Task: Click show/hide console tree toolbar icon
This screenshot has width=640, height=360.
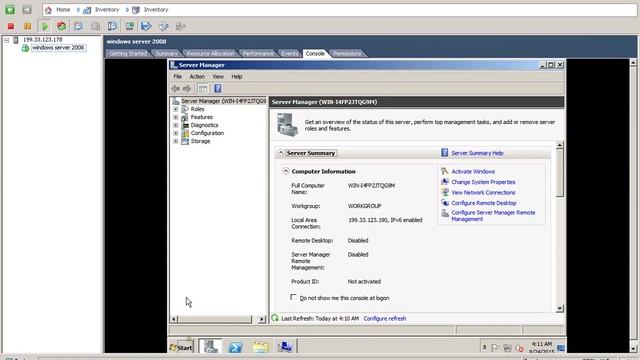Action: pos(203,89)
